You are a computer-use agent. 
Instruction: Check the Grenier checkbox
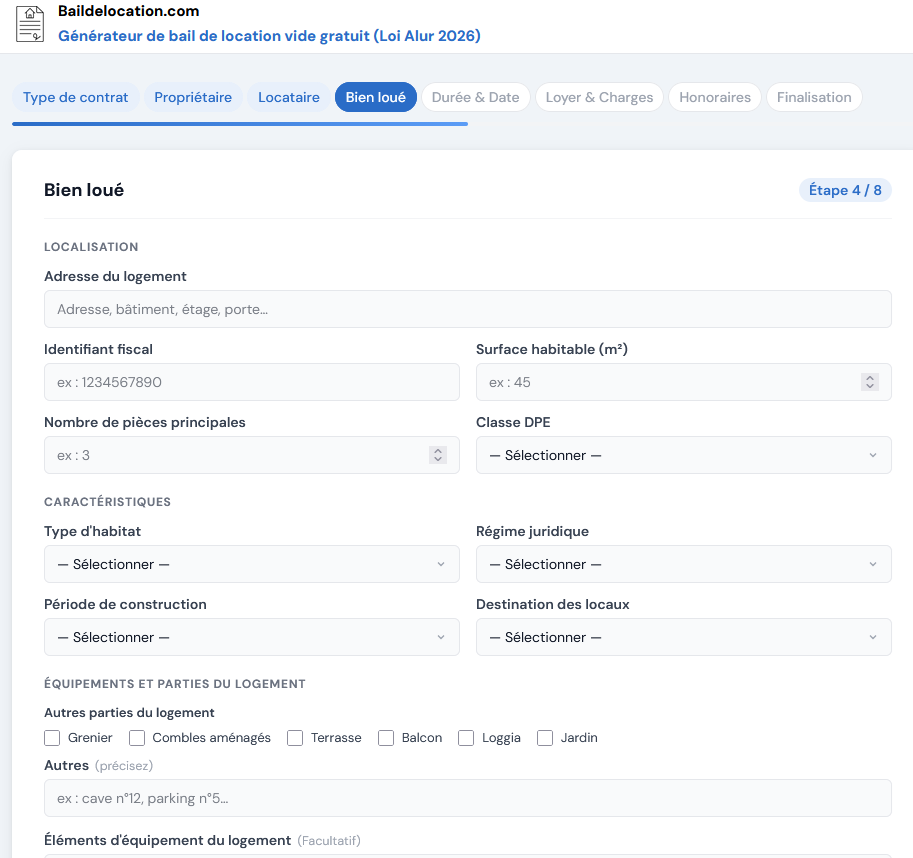coord(52,738)
